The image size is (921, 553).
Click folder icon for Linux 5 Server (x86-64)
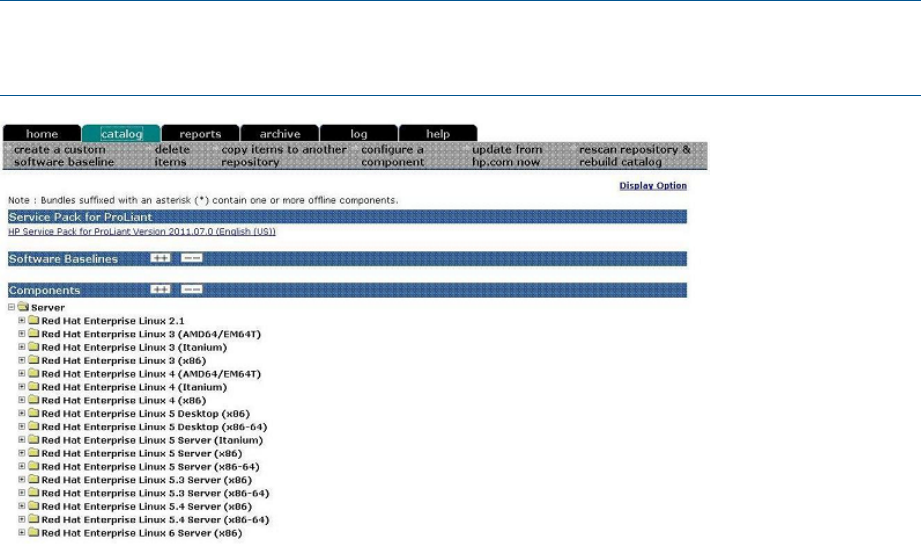click(33, 466)
